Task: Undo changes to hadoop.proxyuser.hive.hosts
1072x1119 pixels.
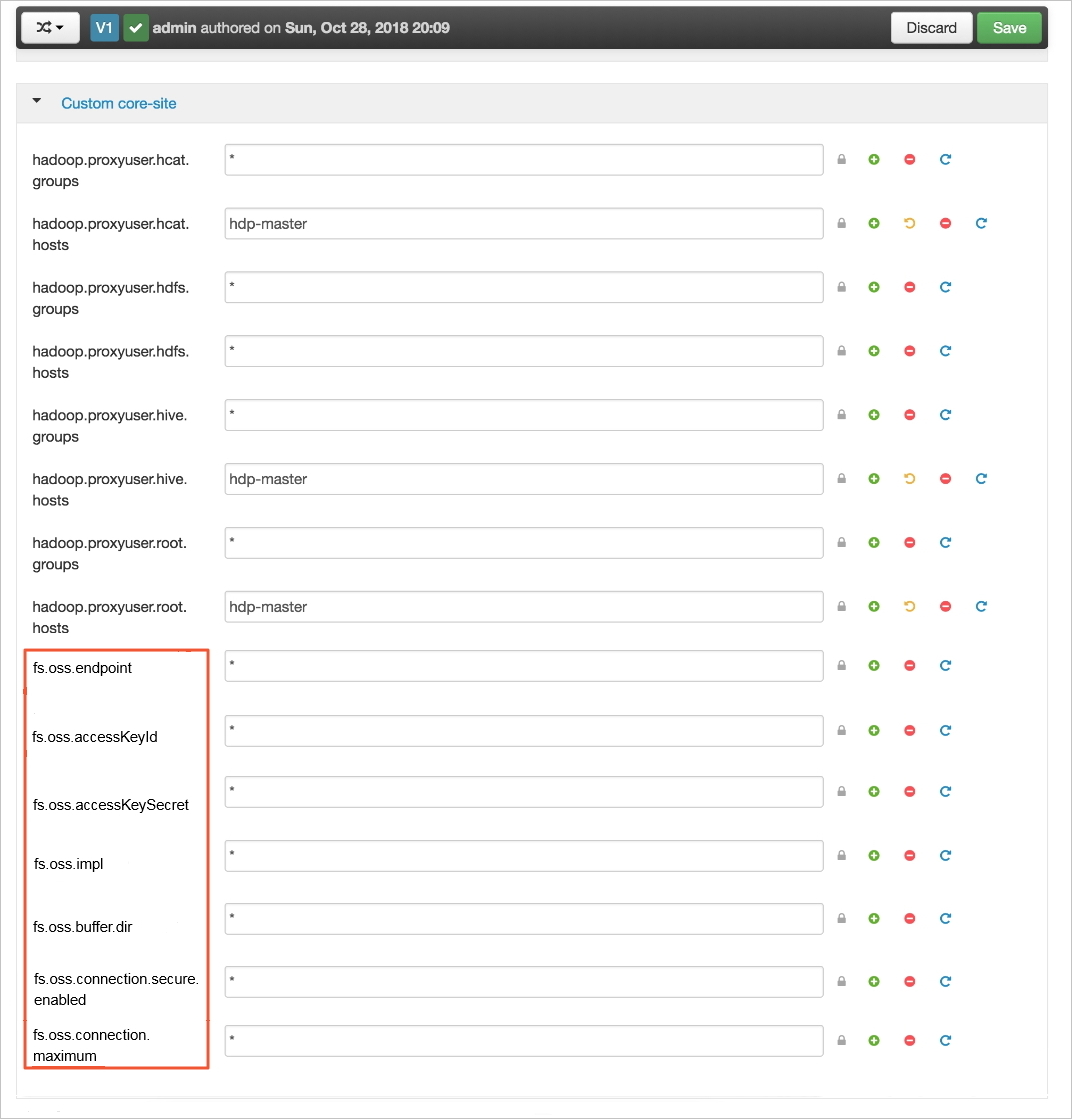Action: [909, 479]
